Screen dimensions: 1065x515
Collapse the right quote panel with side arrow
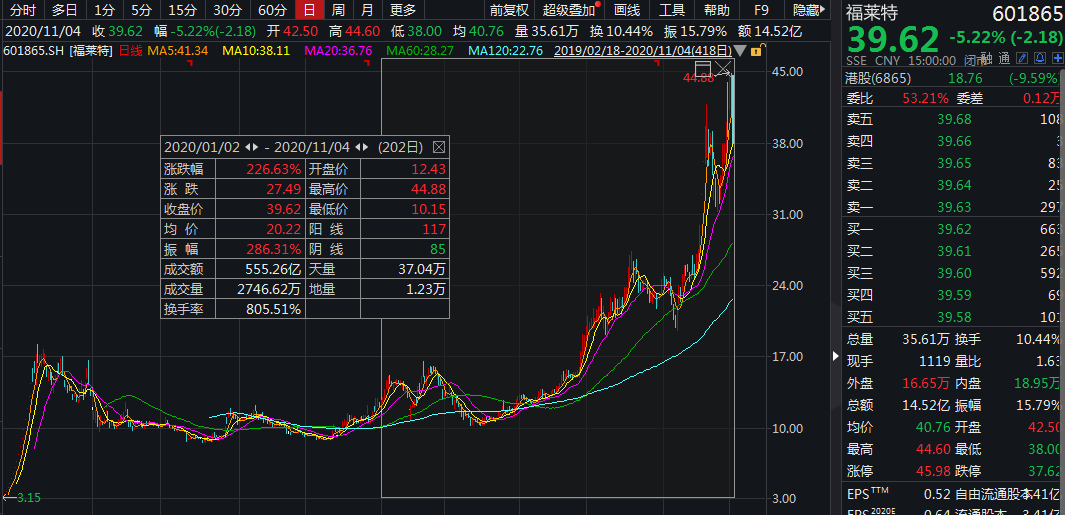tap(837, 357)
